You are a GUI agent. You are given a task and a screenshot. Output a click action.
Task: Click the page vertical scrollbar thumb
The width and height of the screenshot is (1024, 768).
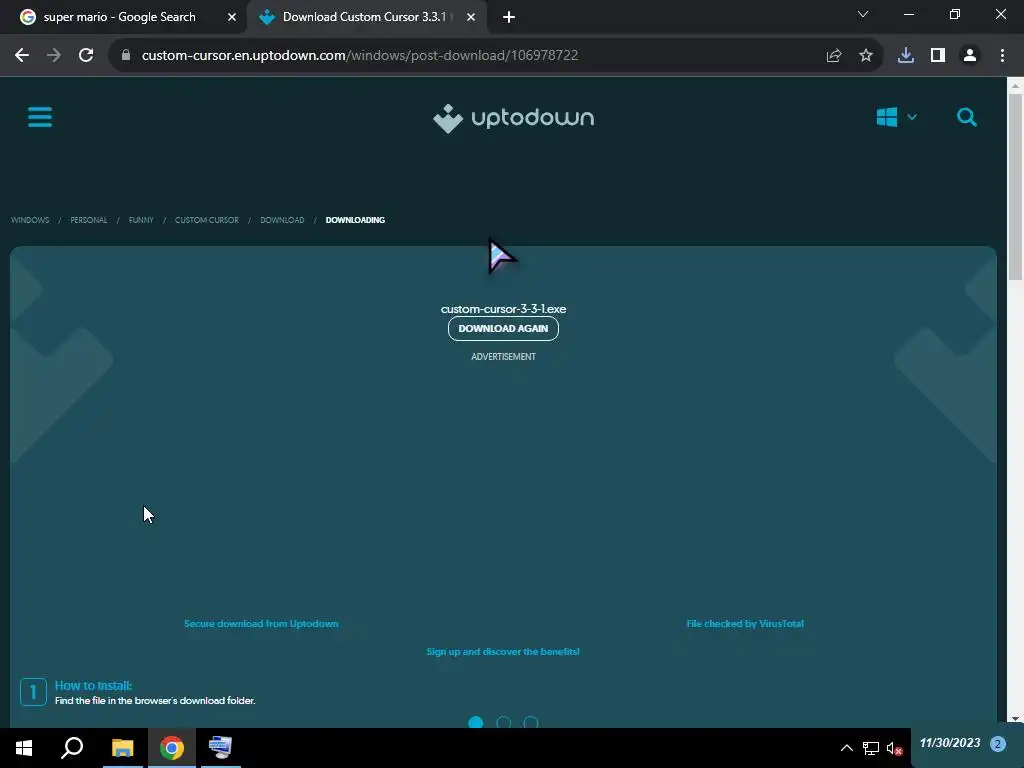tap(1015, 187)
